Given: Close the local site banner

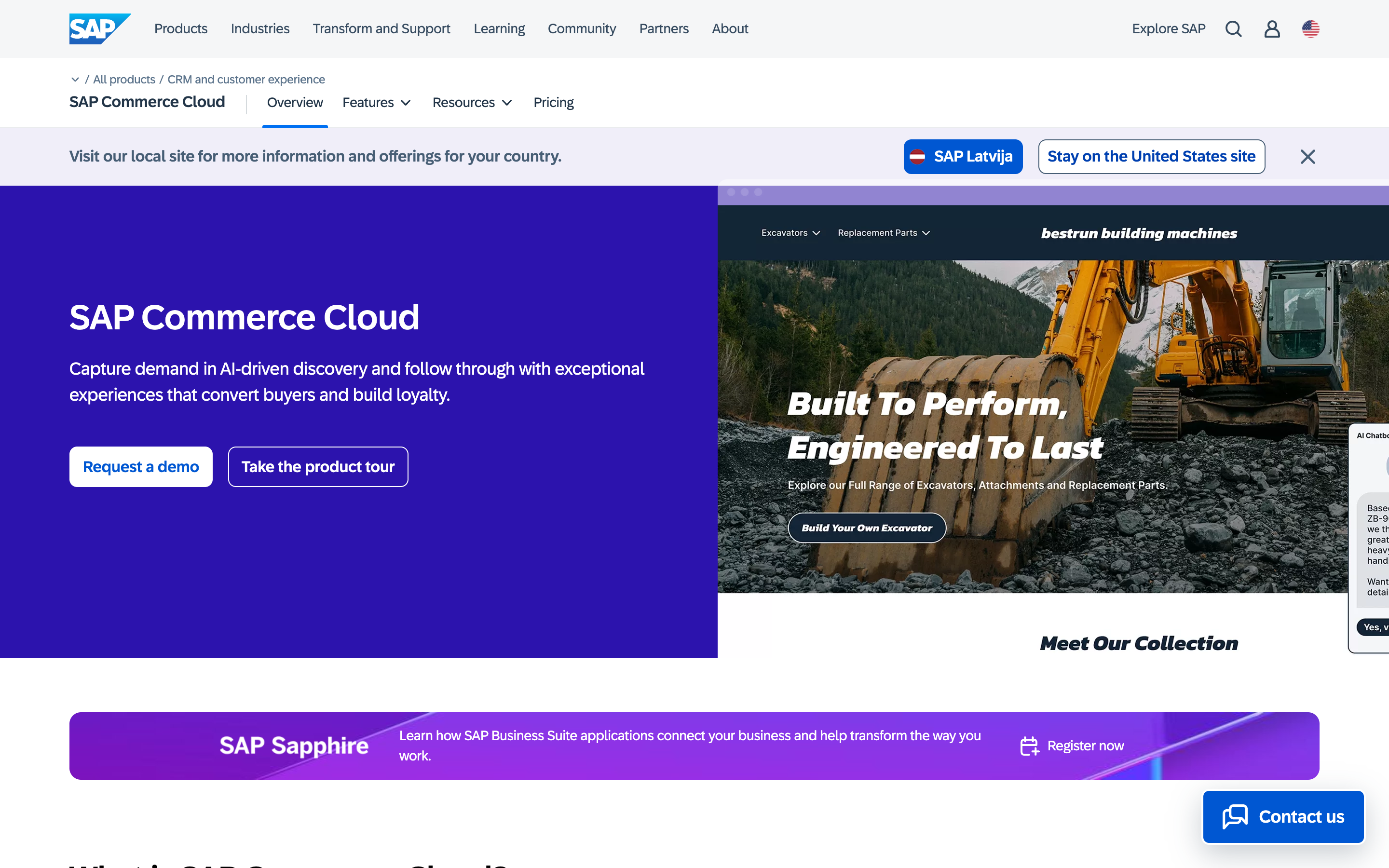Looking at the screenshot, I should pos(1307,157).
